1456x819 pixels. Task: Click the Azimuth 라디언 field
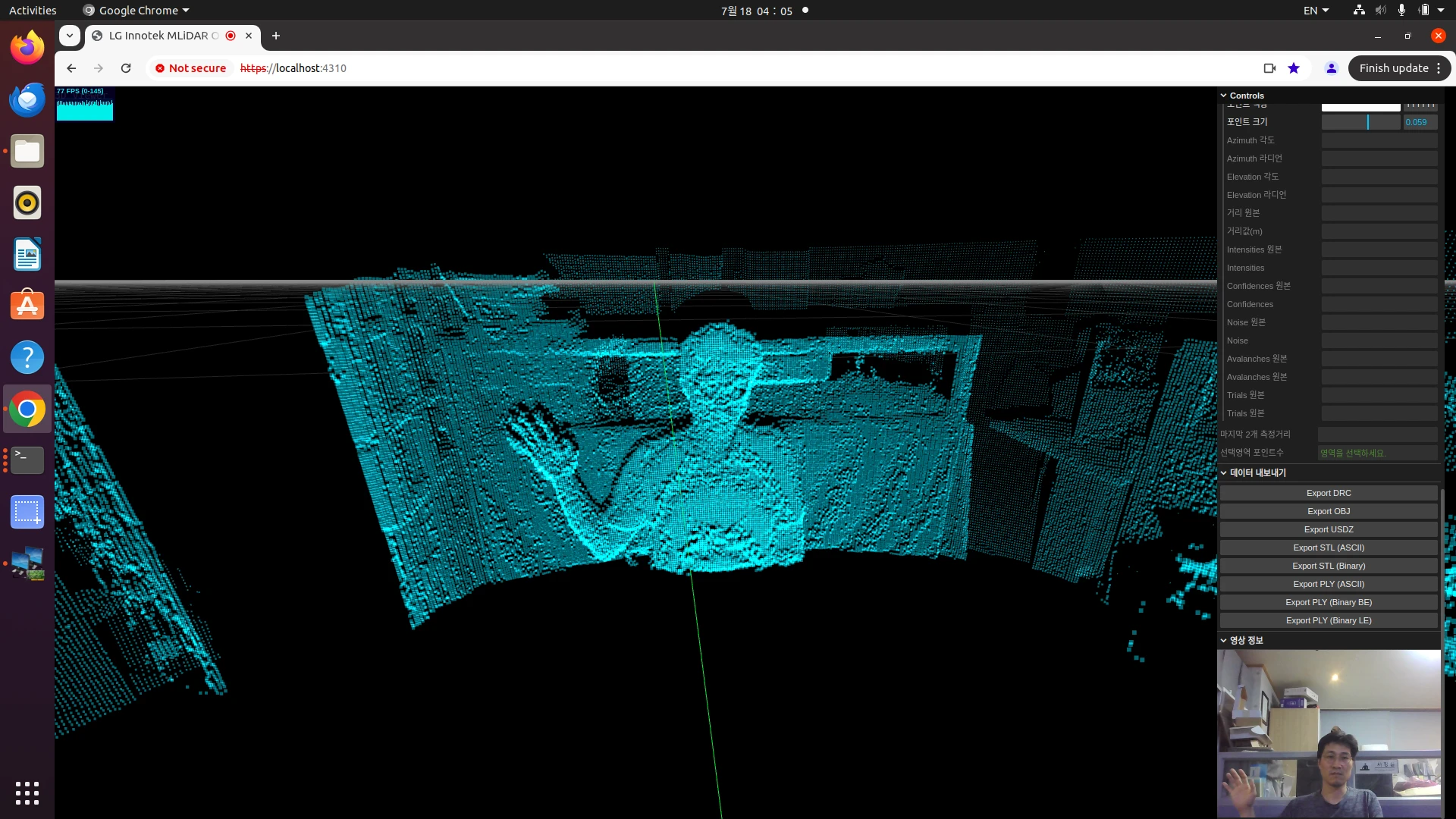[1379, 158]
